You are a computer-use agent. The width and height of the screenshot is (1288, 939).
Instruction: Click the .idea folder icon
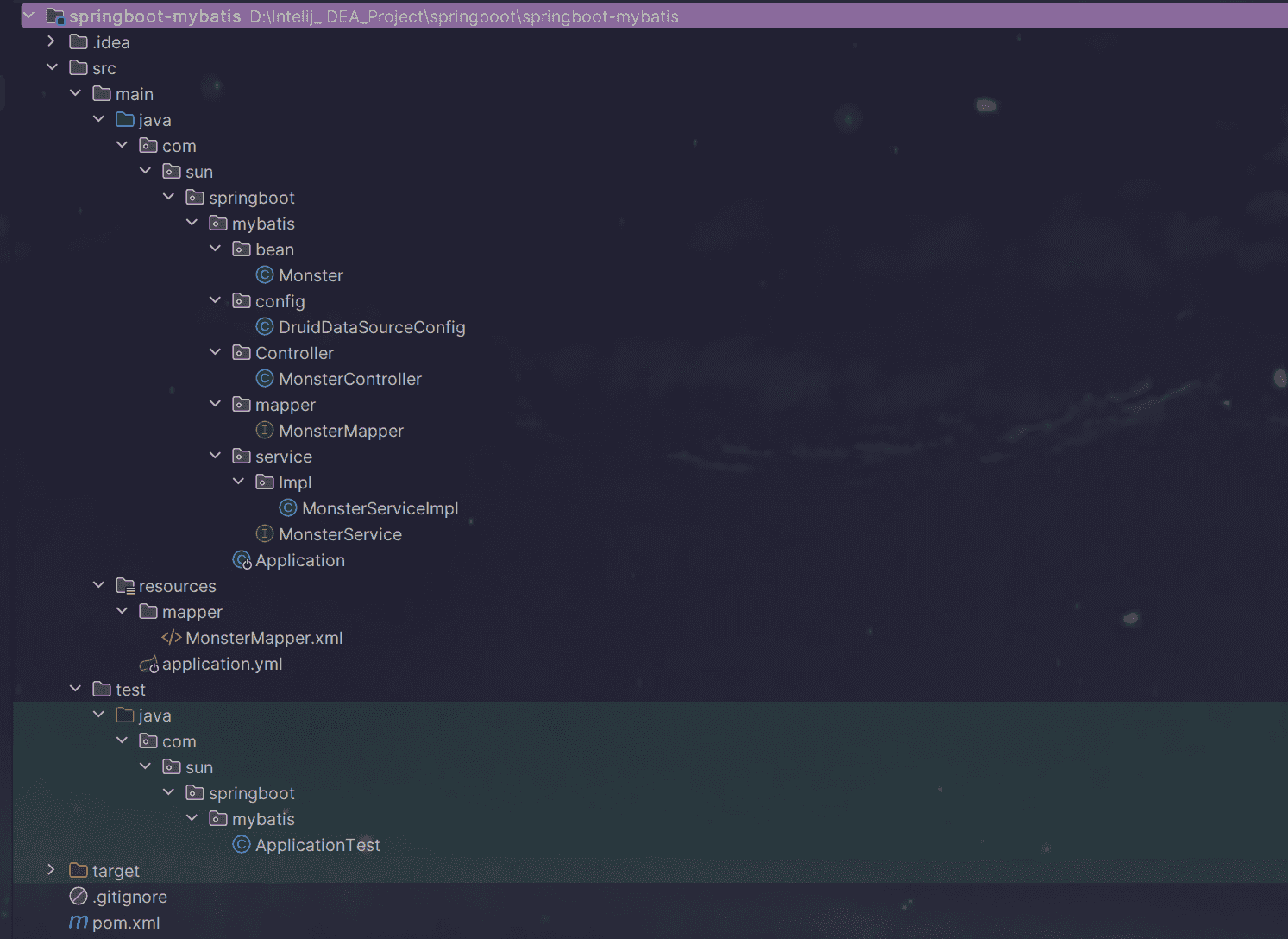pyautogui.click(x=79, y=42)
